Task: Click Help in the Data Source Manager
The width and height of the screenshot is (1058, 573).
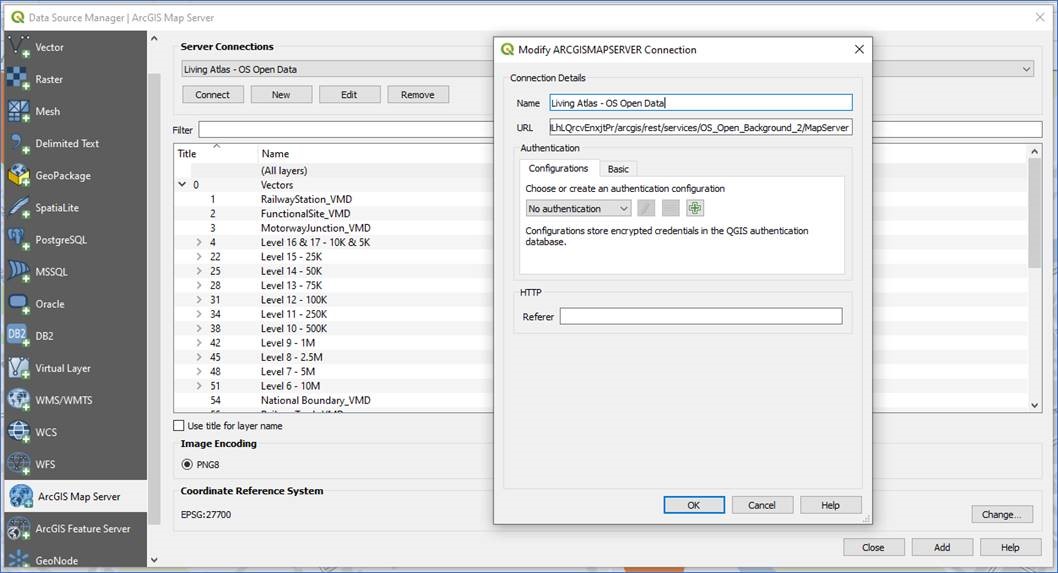Action: [1010, 547]
